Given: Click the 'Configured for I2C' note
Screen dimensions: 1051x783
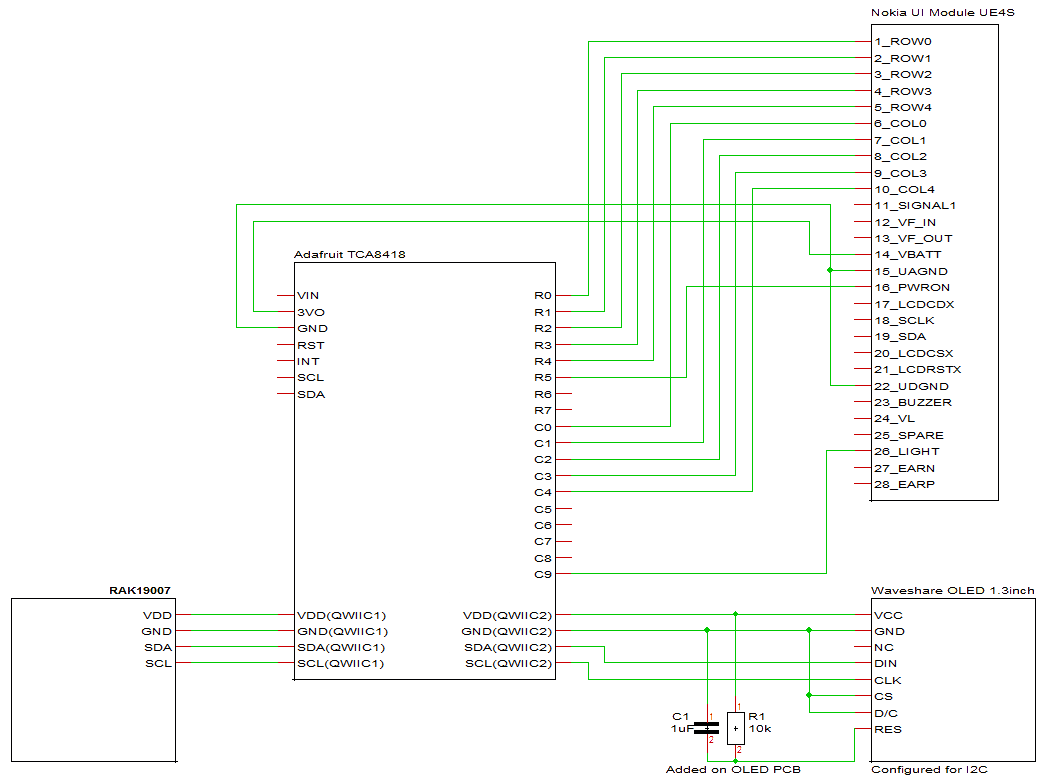Looking at the screenshot, I should [x=929, y=770].
